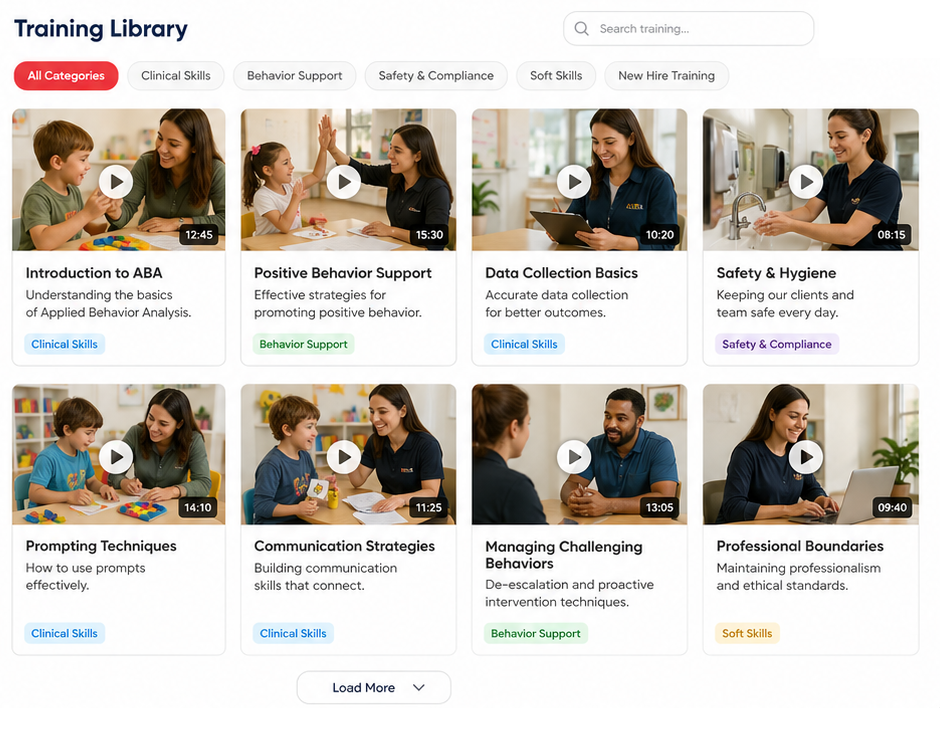Image resolution: width=940 pixels, height=732 pixels.
Task: Start the Safety & Hygiene video
Action: pos(806,181)
